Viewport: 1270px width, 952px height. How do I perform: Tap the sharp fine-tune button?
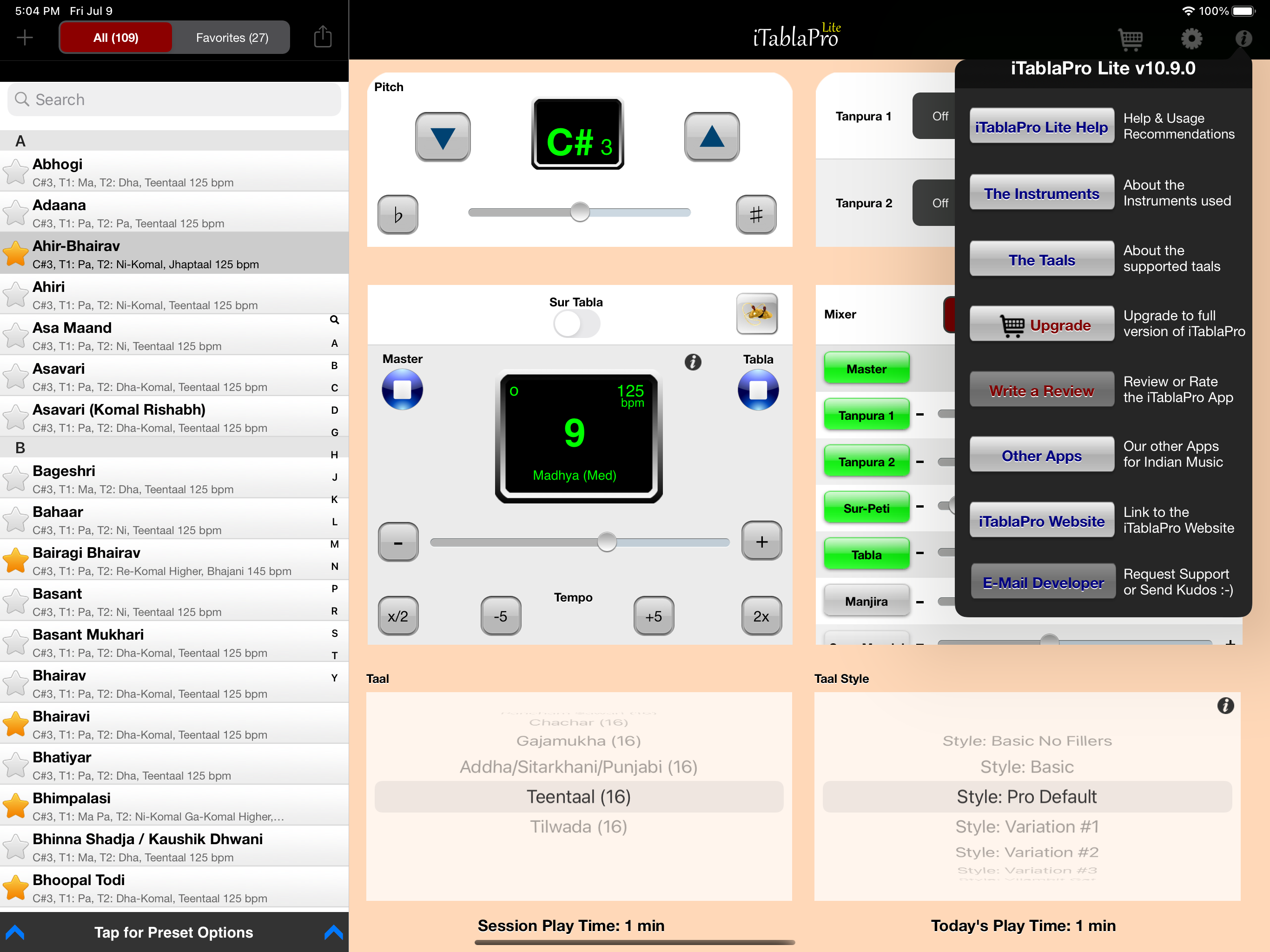point(756,215)
